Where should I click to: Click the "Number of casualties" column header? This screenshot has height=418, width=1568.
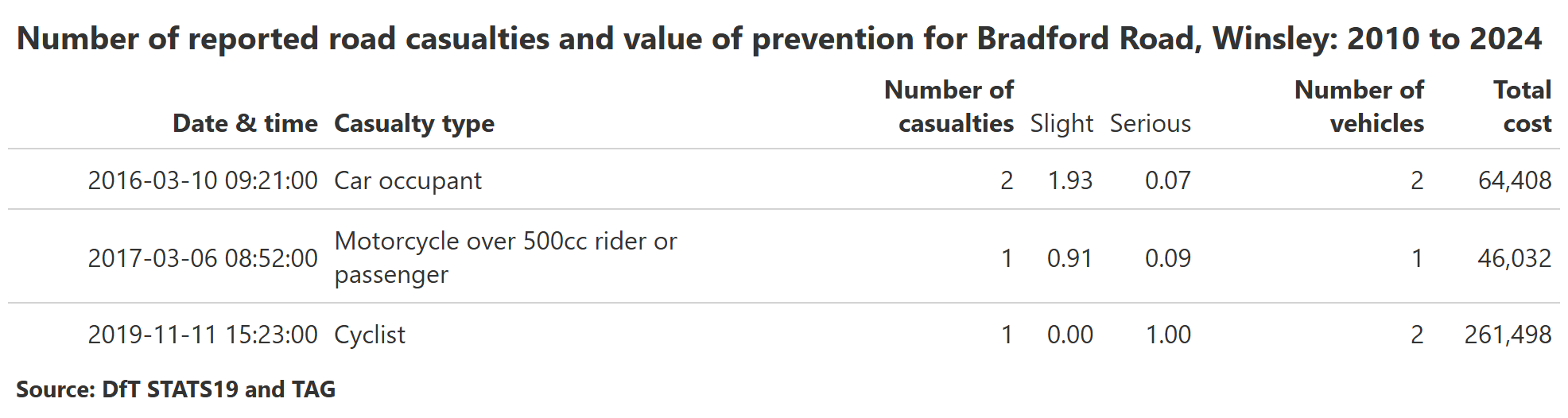click(x=949, y=106)
